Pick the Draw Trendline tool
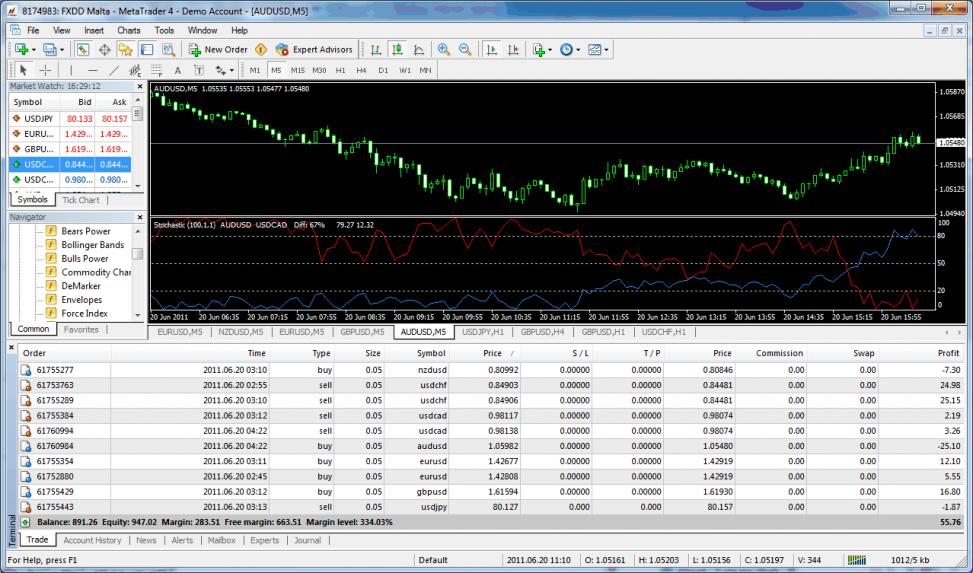973x573 pixels. tap(113, 70)
